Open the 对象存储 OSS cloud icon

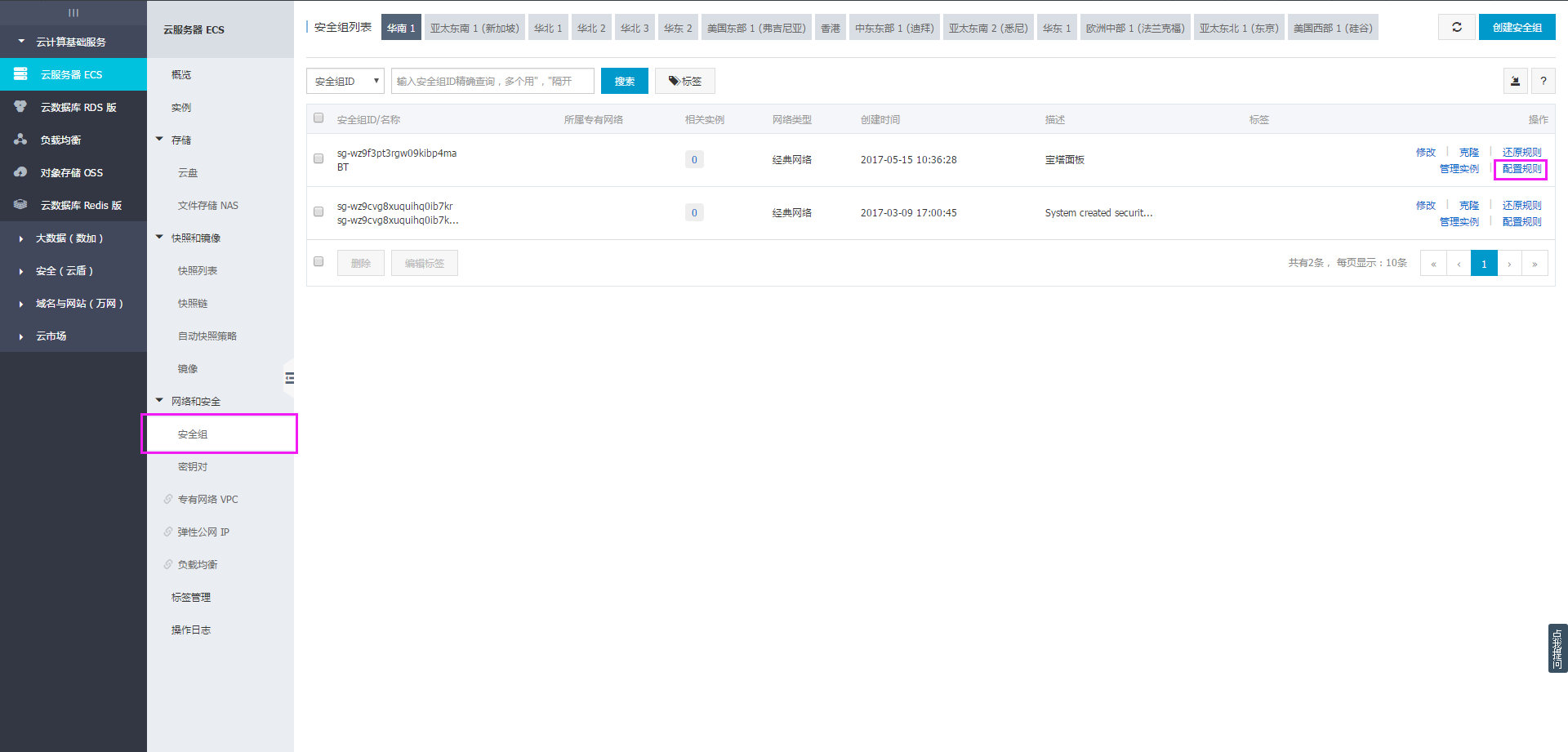tap(20, 172)
